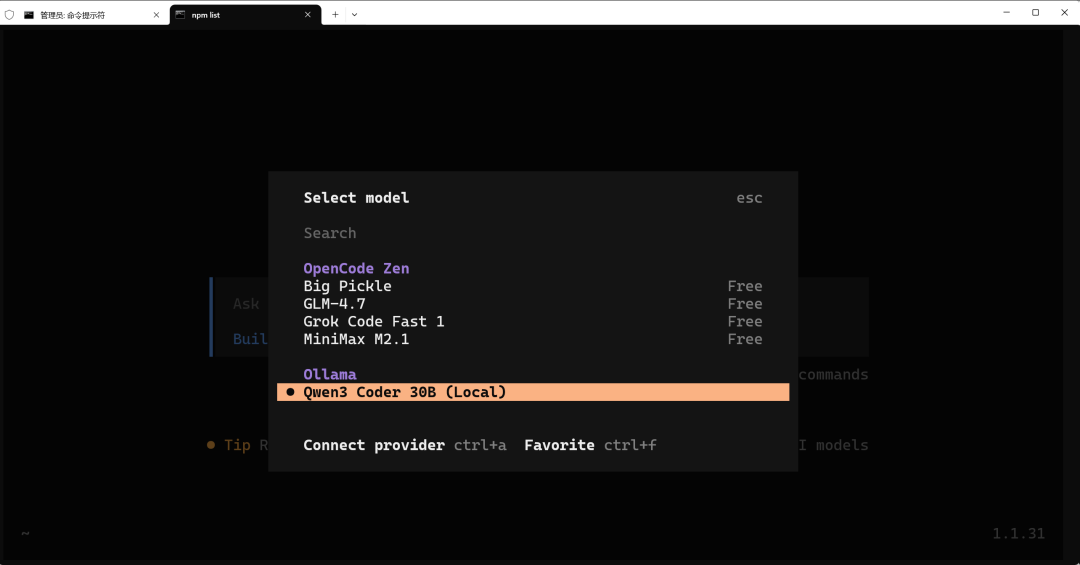This screenshot has width=1080, height=565.
Task: Click the terminal icon on 管理员 tab
Action: click(29, 15)
